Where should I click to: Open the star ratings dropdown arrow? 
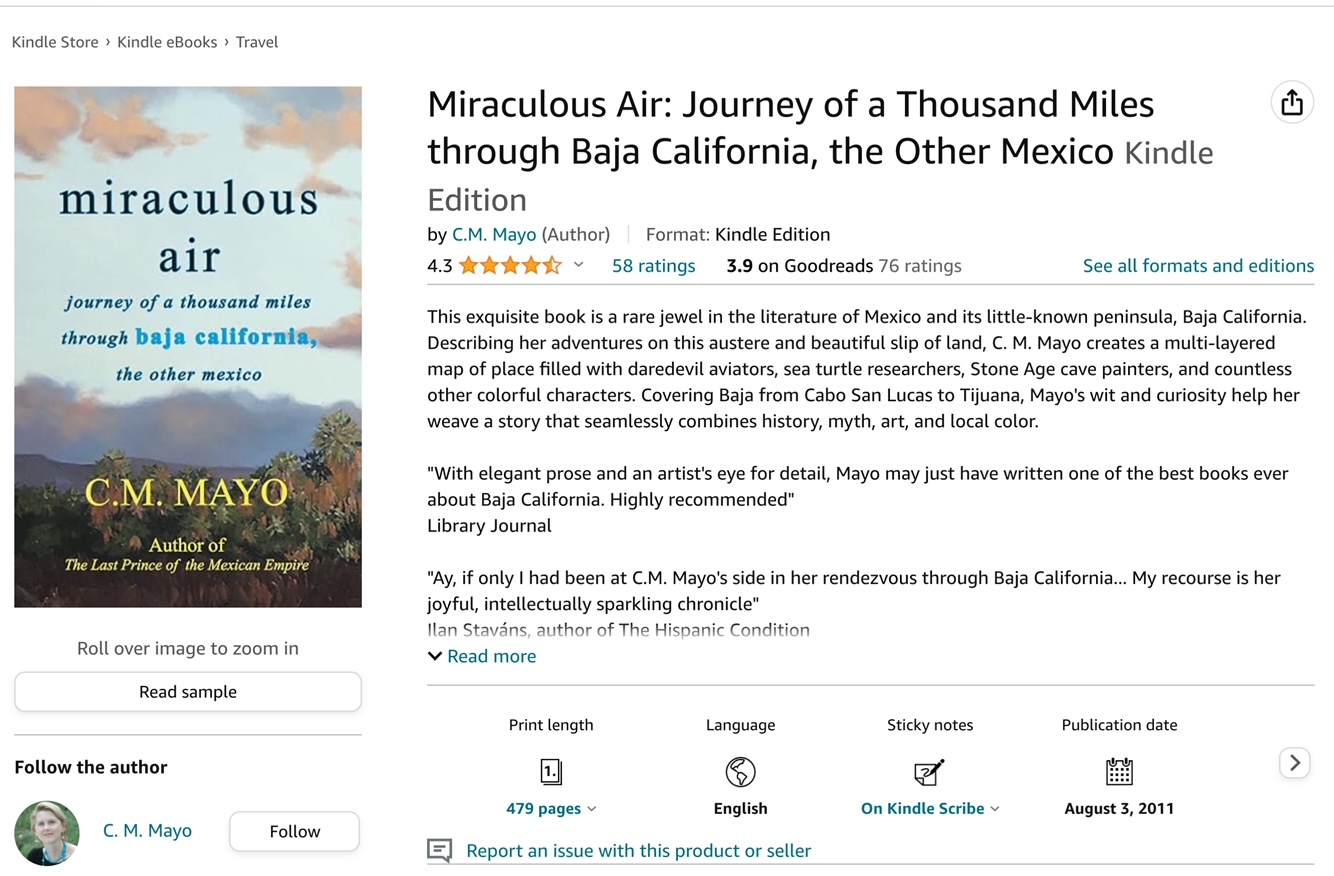(x=578, y=265)
